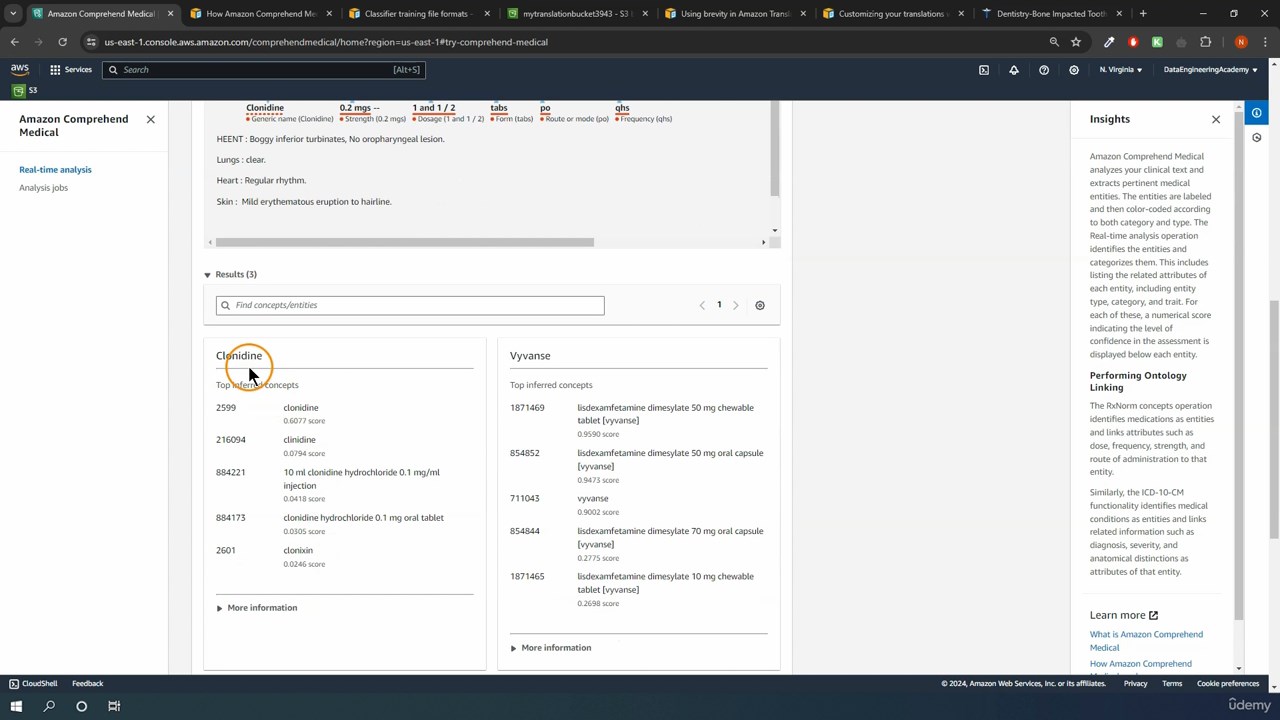Open Terms link in footer
The image size is (1280, 720).
[1172, 684]
